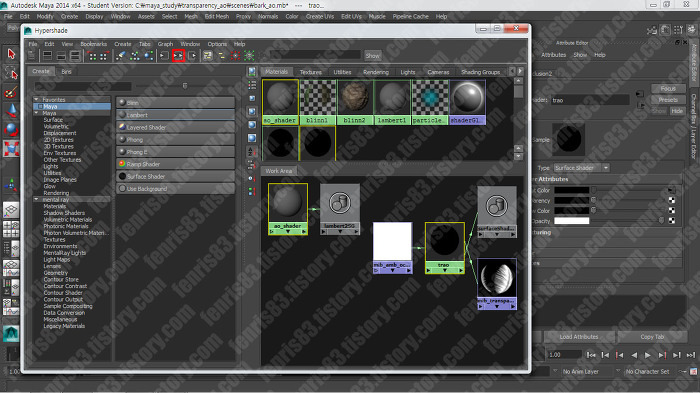This screenshot has width=700, height=393.
Task: Set swatches to extra large size
Action: point(252,138)
